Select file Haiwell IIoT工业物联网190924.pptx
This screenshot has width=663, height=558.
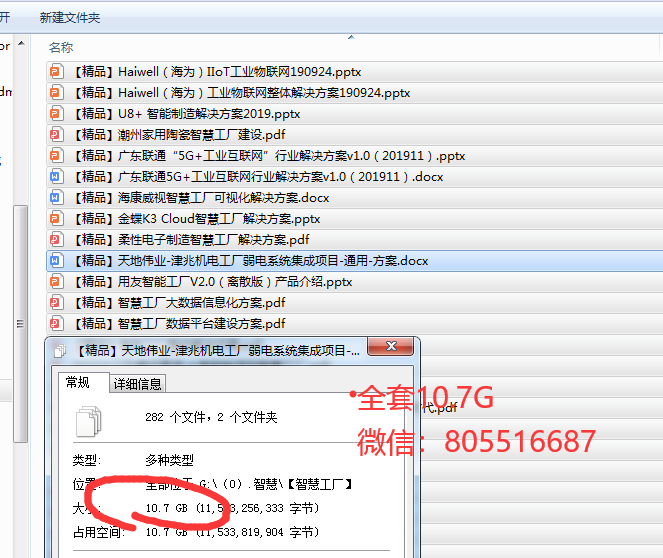[355, 71]
